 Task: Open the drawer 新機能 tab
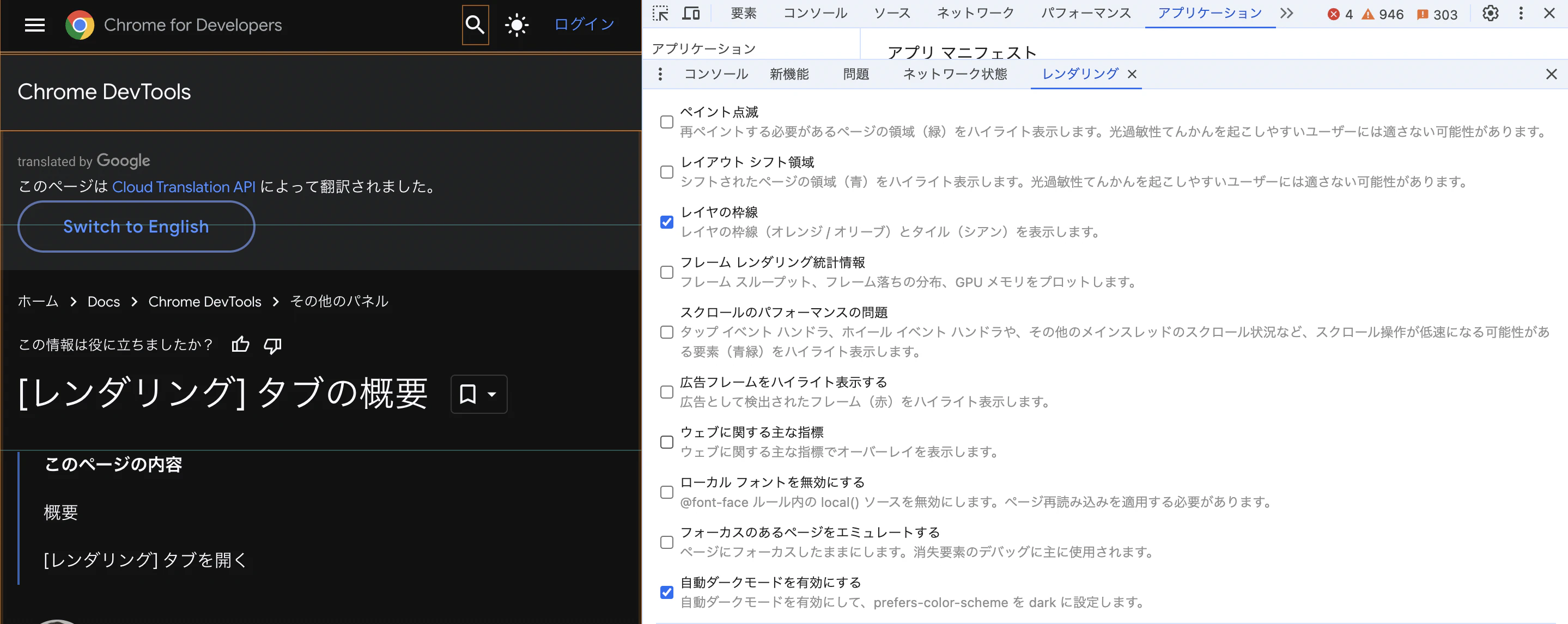click(x=789, y=74)
